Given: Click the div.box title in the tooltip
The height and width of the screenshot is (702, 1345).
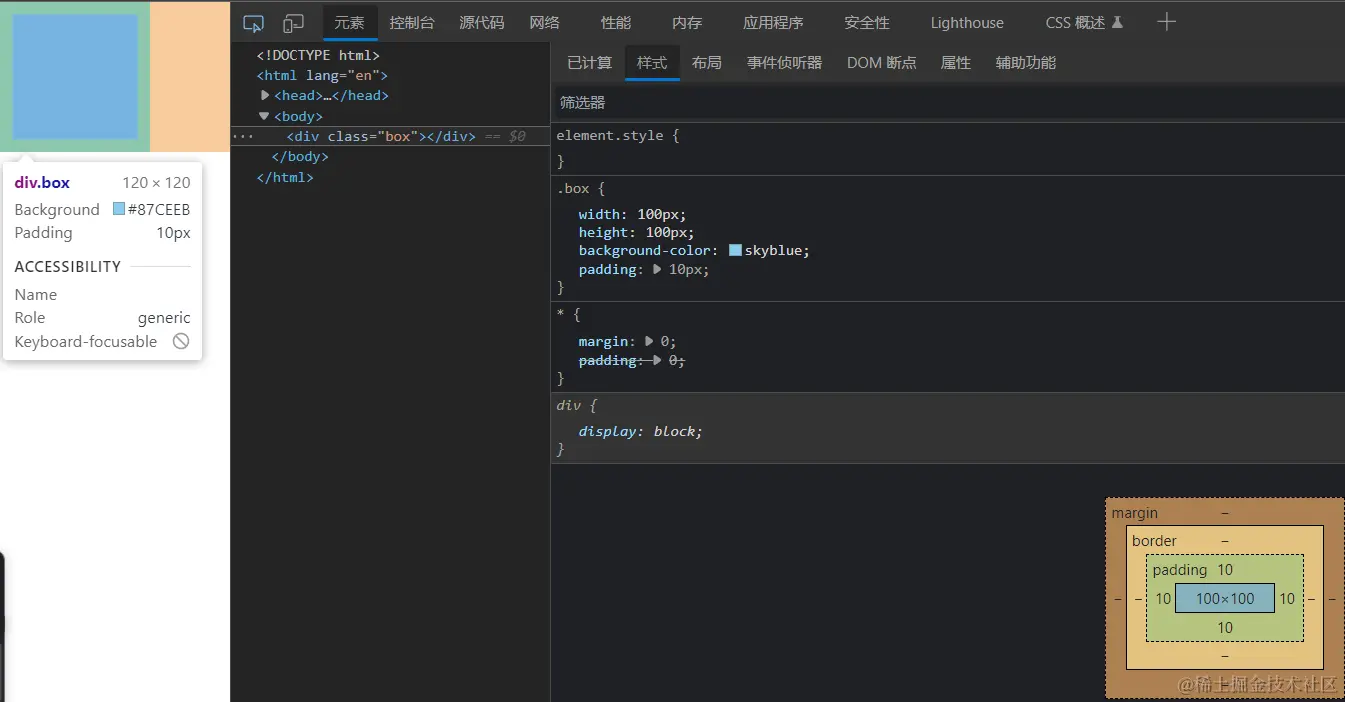Looking at the screenshot, I should (x=42, y=182).
